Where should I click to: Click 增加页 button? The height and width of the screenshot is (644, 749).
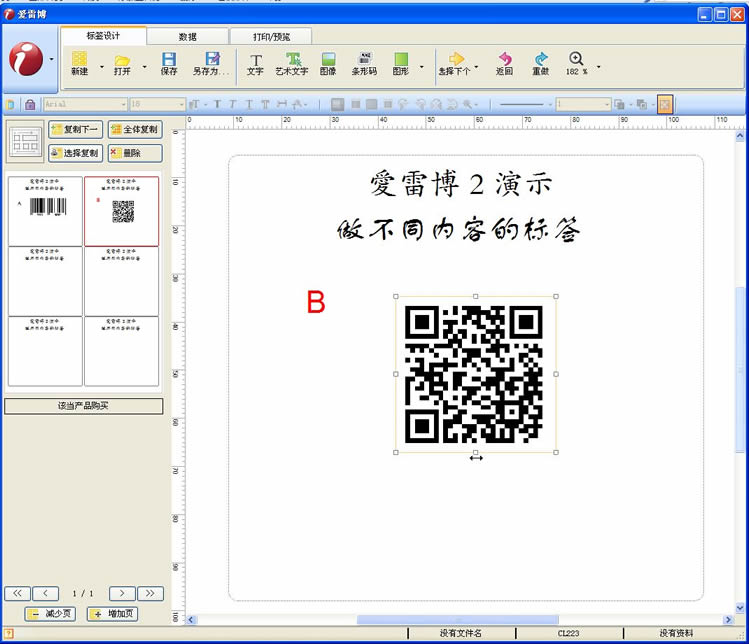pos(112,613)
